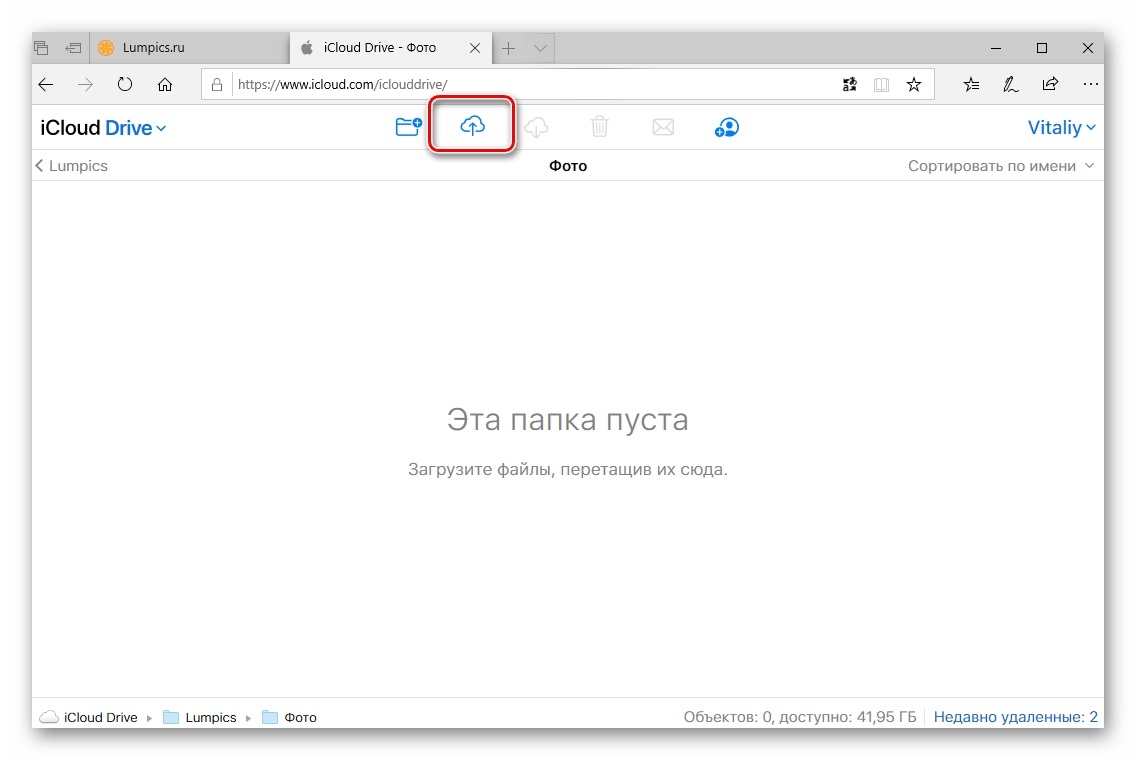This screenshot has height=760, width=1136.
Task: Open the share with people icon
Action: coord(727,127)
